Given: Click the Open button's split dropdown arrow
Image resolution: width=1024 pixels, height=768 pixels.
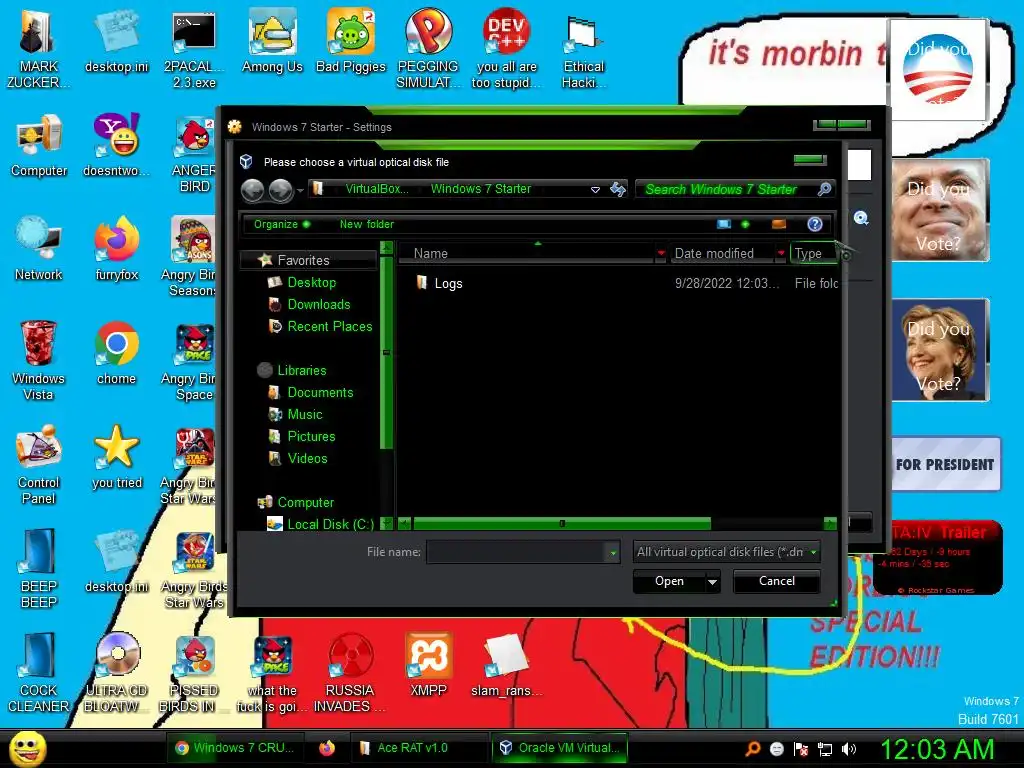Looking at the screenshot, I should (x=712, y=581).
